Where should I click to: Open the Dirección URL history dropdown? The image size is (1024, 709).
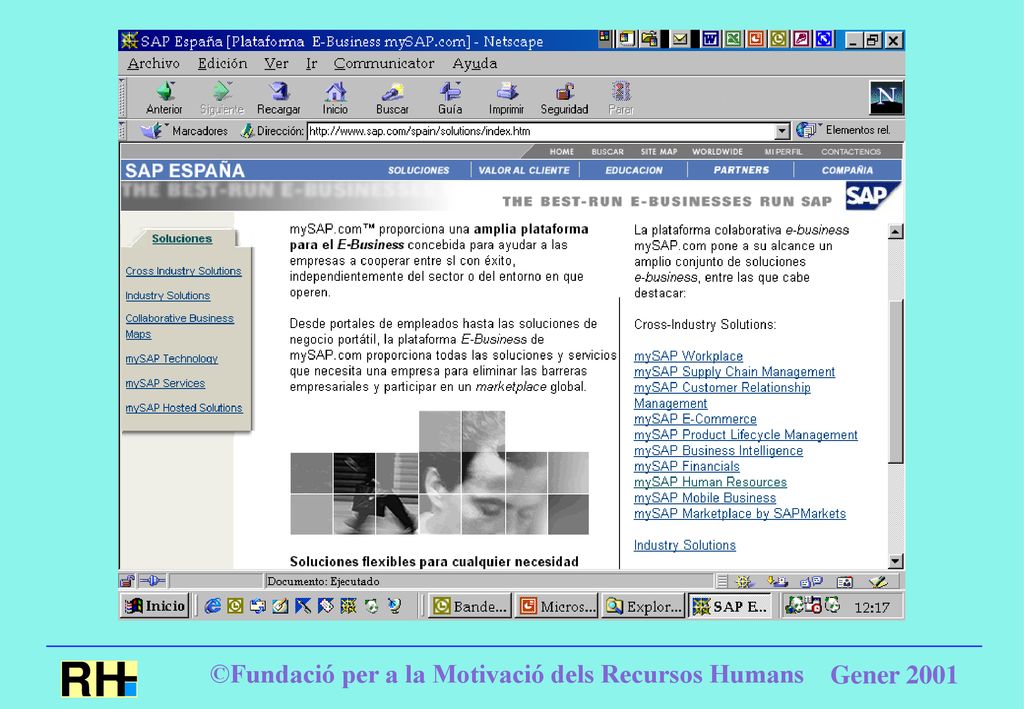[782, 131]
